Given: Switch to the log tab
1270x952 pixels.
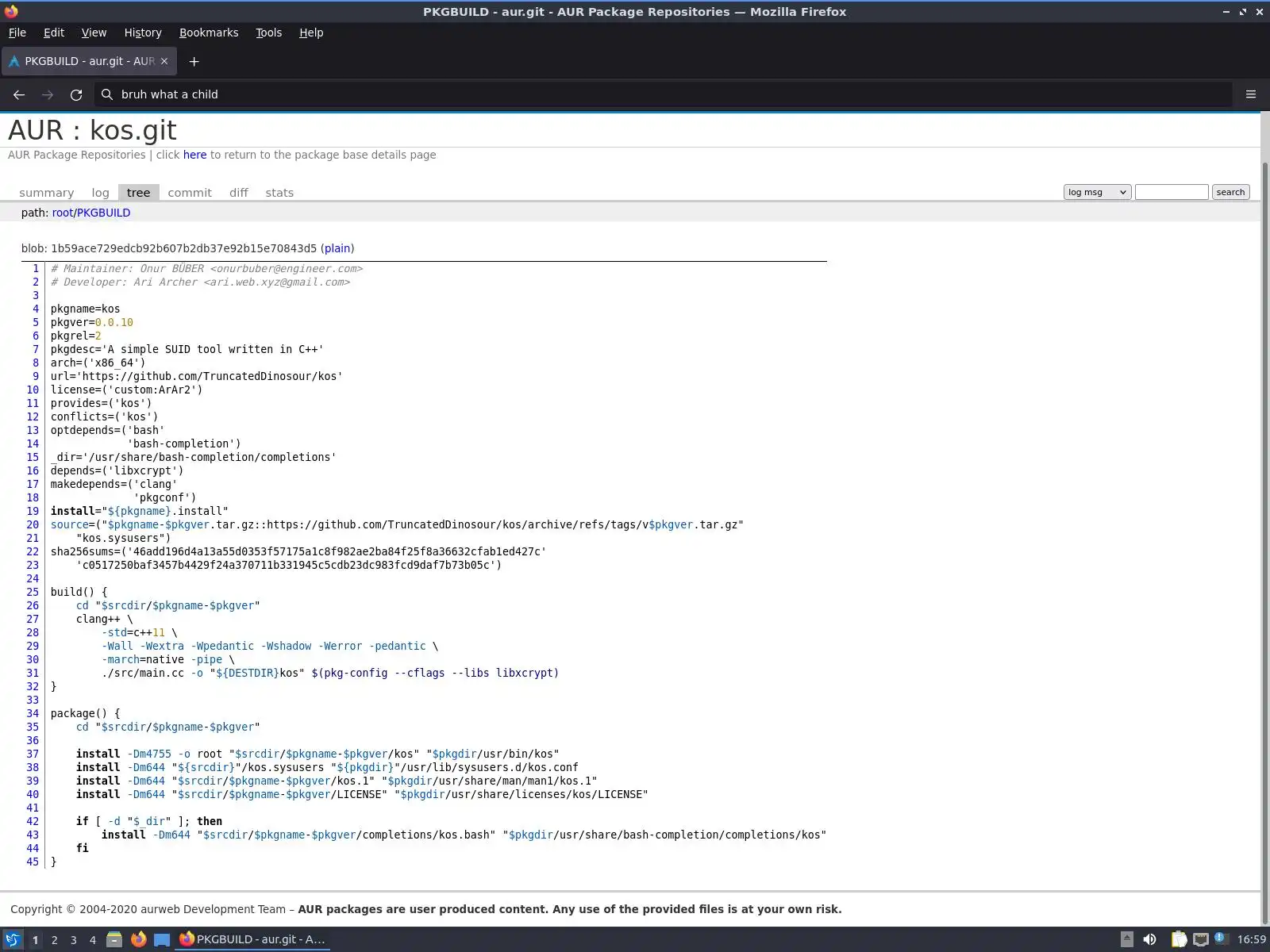Looking at the screenshot, I should 100,193.
